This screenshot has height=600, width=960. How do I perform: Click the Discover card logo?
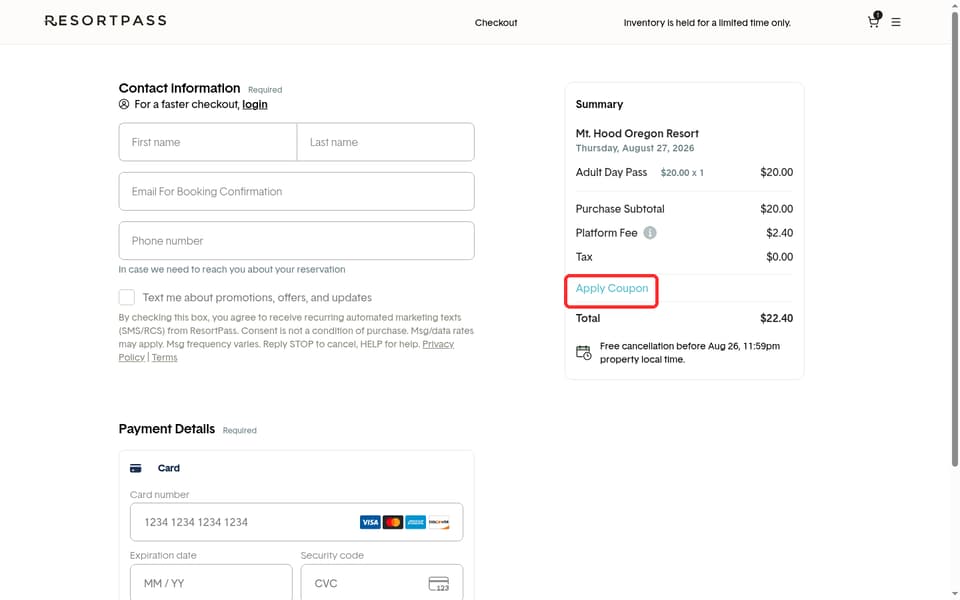(x=438, y=522)
